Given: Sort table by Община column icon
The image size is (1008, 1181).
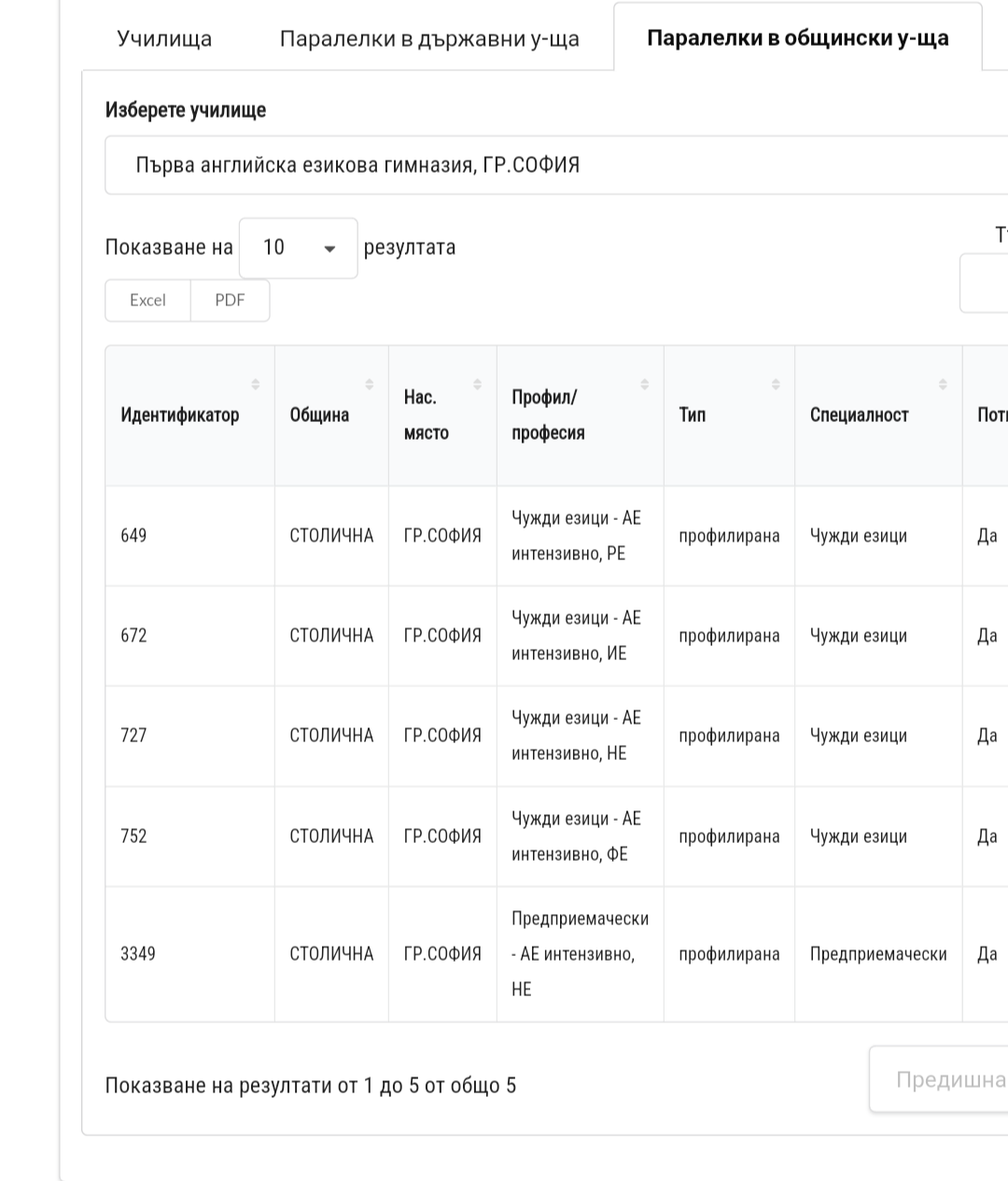Looking at the screenshot, I should [x=370, y=385].
